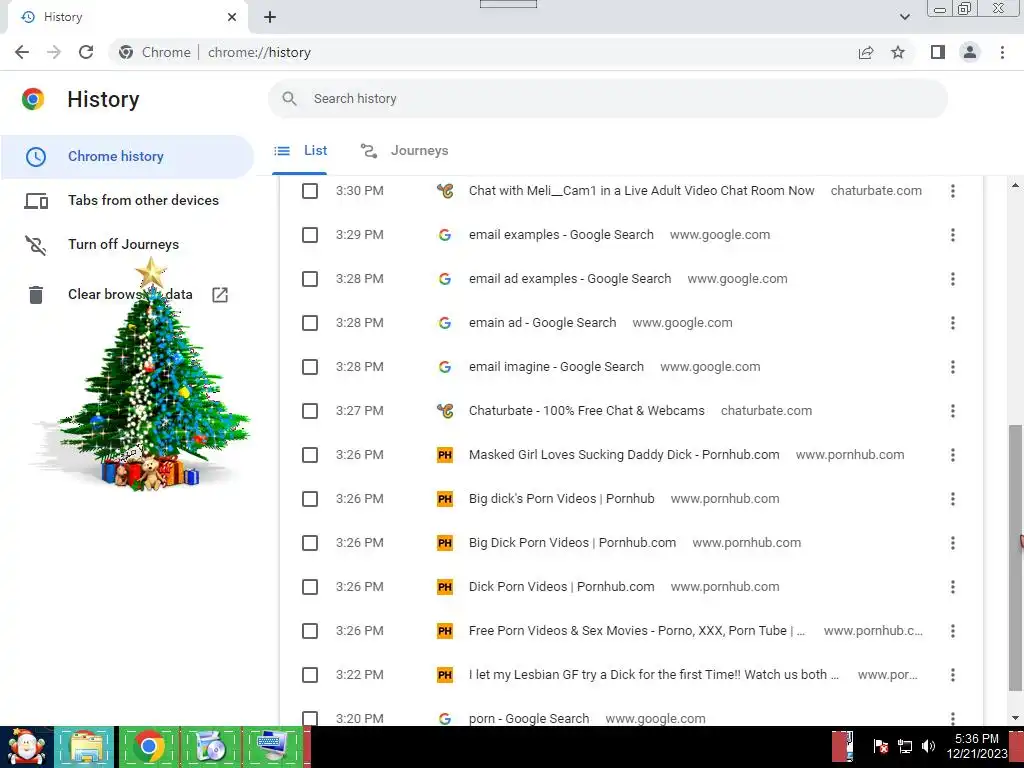Open actions menu for 'Free Porn Videos & Sex Movies'
This screenshot has width=1024, height=768.
click(x=953, y=632)
